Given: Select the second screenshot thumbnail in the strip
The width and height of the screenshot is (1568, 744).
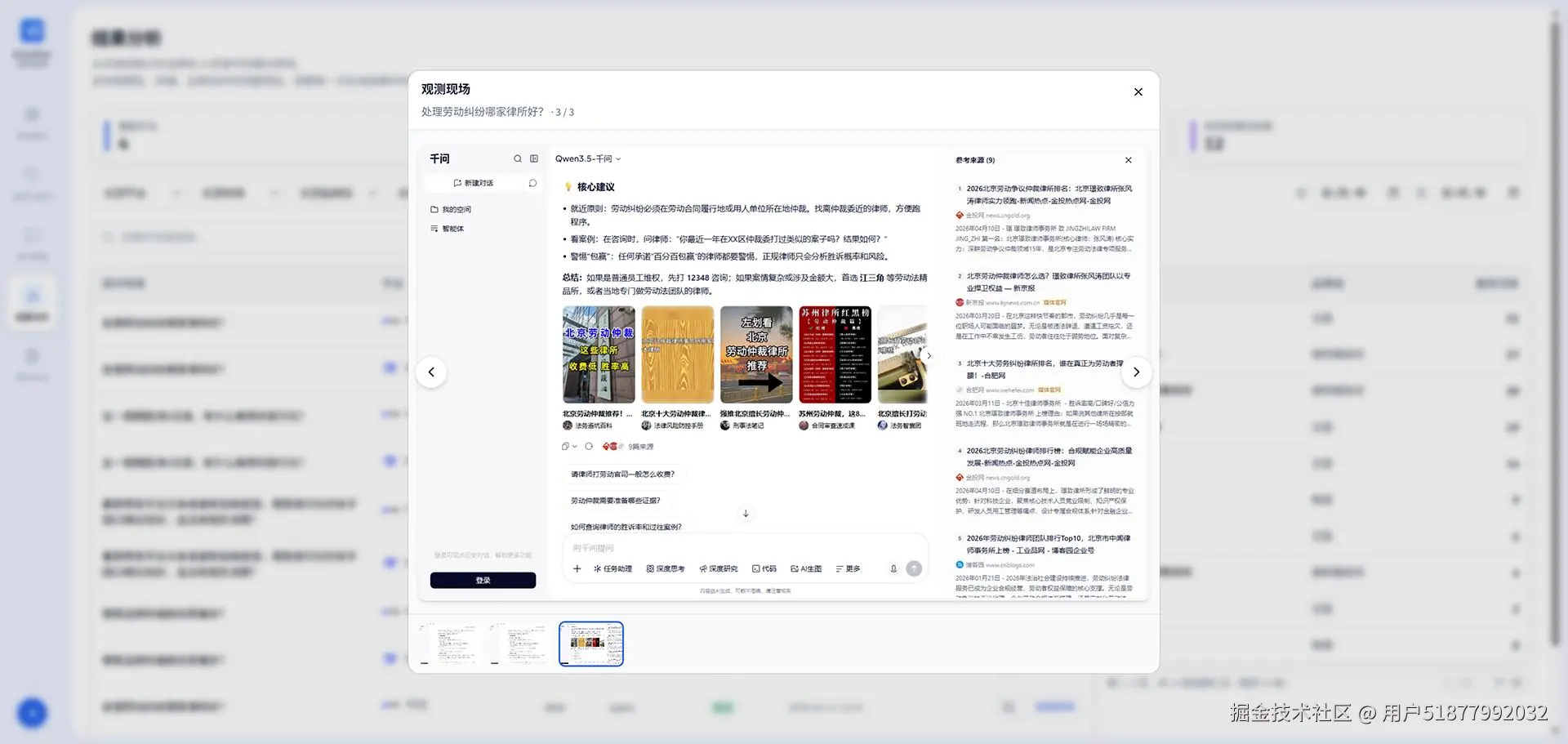Looking at the screenshot, I should [x=519, y=644].
